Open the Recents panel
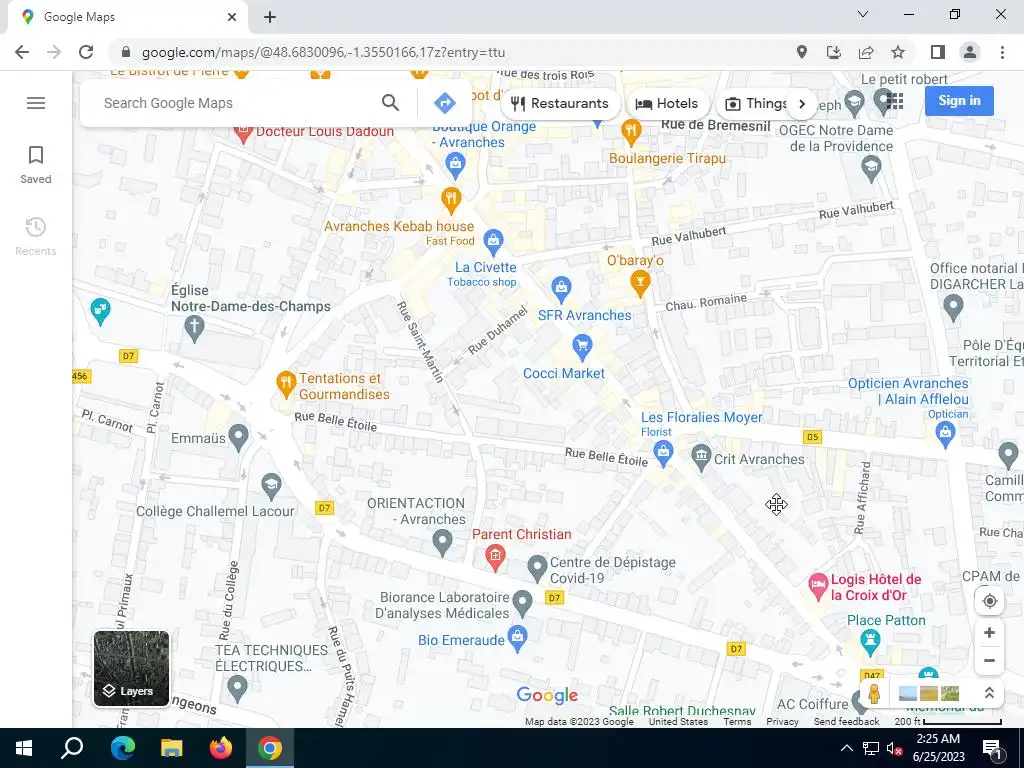The width and height of the screenshot is (1024, 768). (36, 236)
